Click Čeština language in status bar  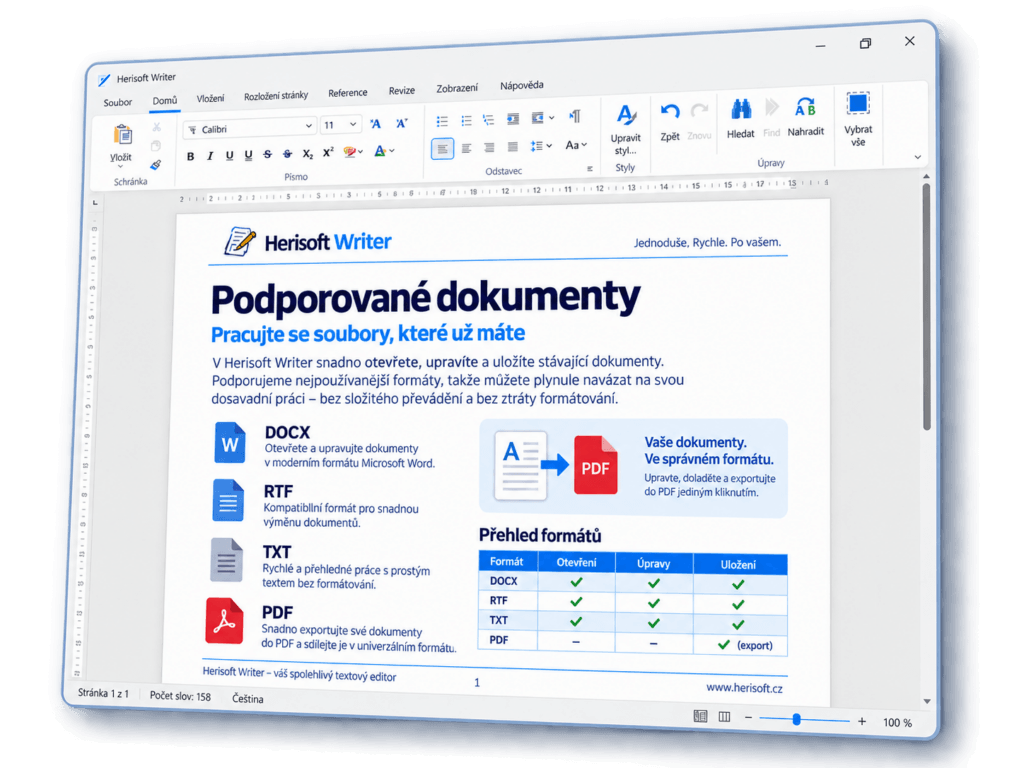click(x=248, y=698)
